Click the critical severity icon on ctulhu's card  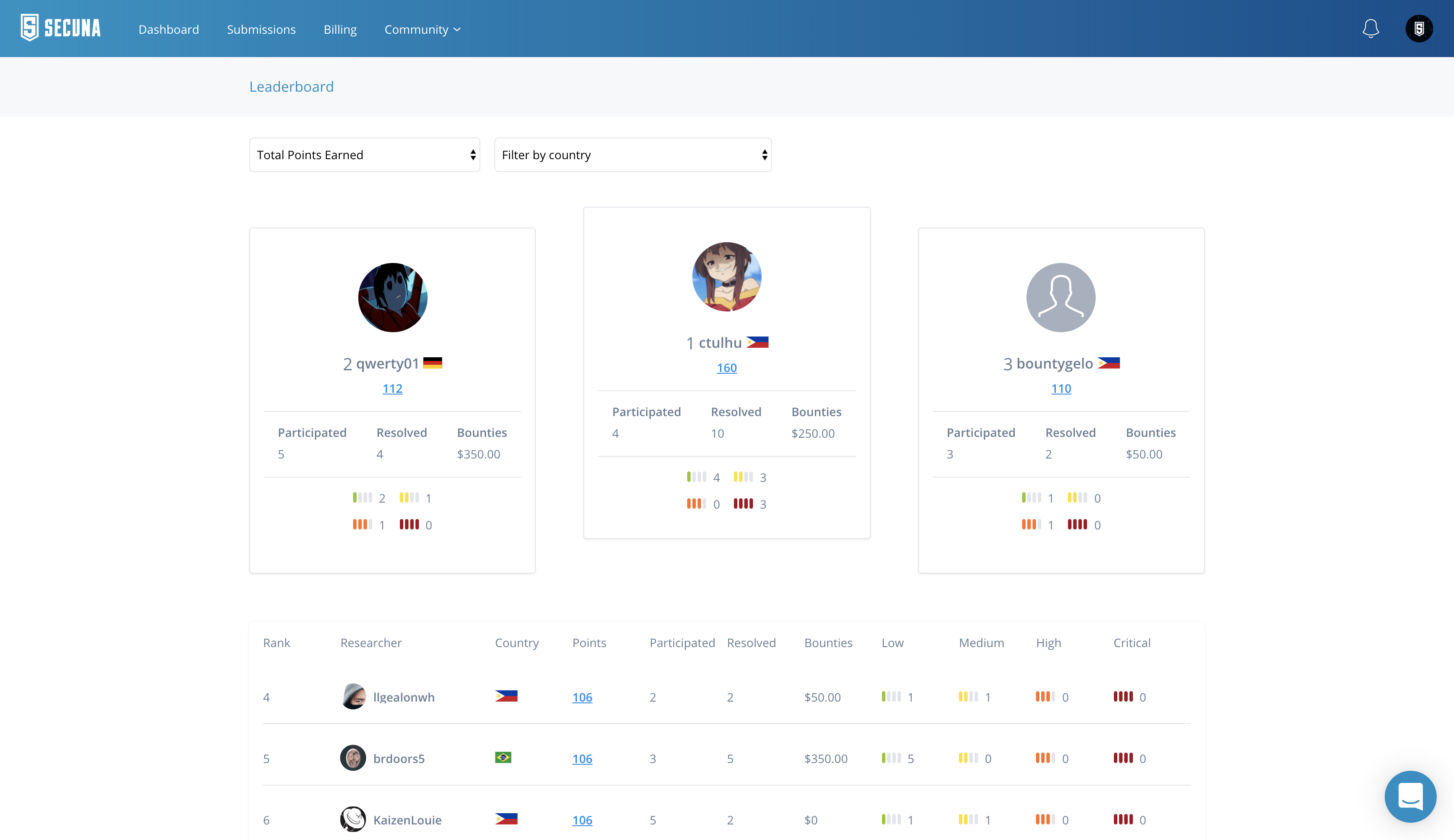[x=743, y=503]
